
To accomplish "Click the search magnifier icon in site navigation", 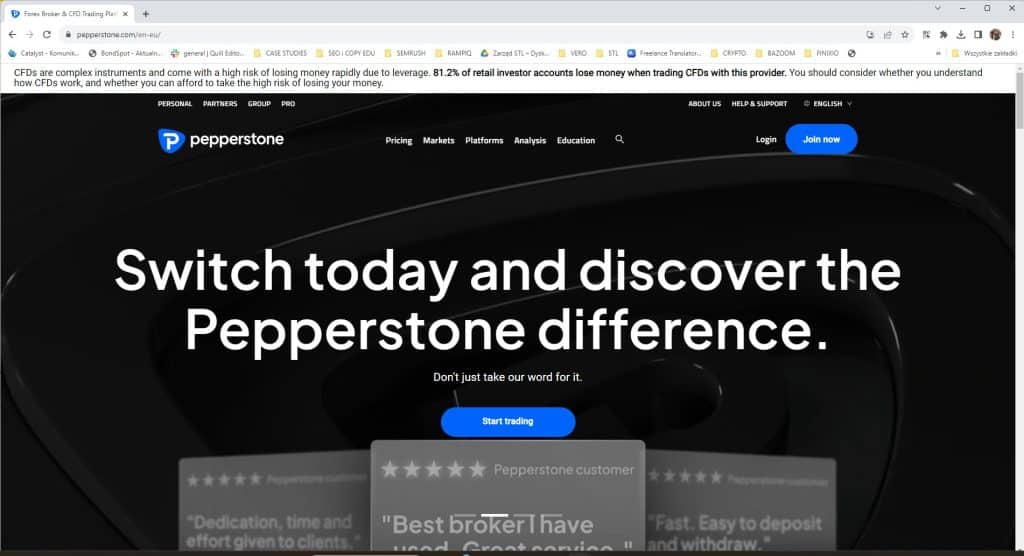I will [x=620, y=140].
